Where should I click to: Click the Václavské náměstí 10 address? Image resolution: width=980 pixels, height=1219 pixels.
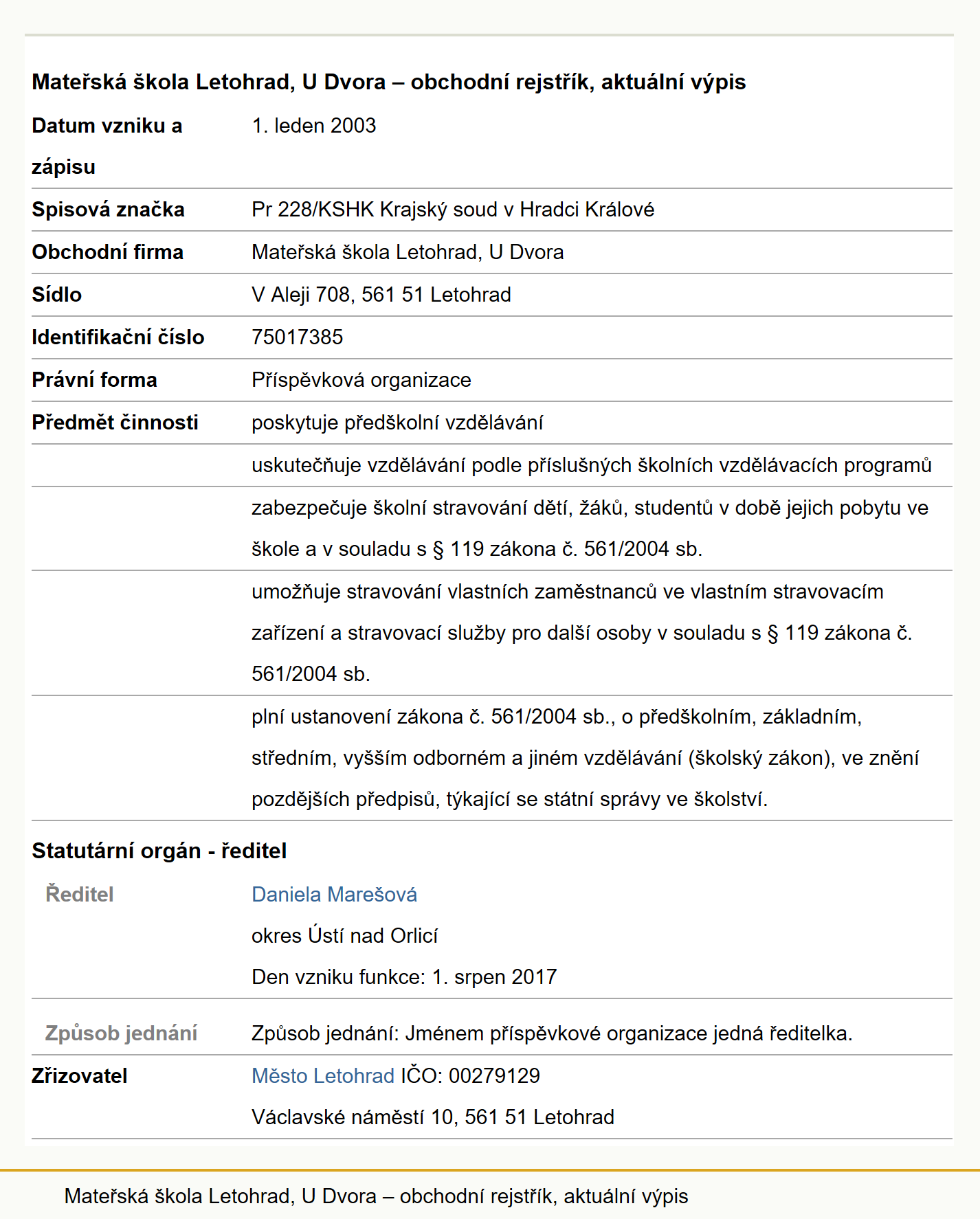point(433,1117)
